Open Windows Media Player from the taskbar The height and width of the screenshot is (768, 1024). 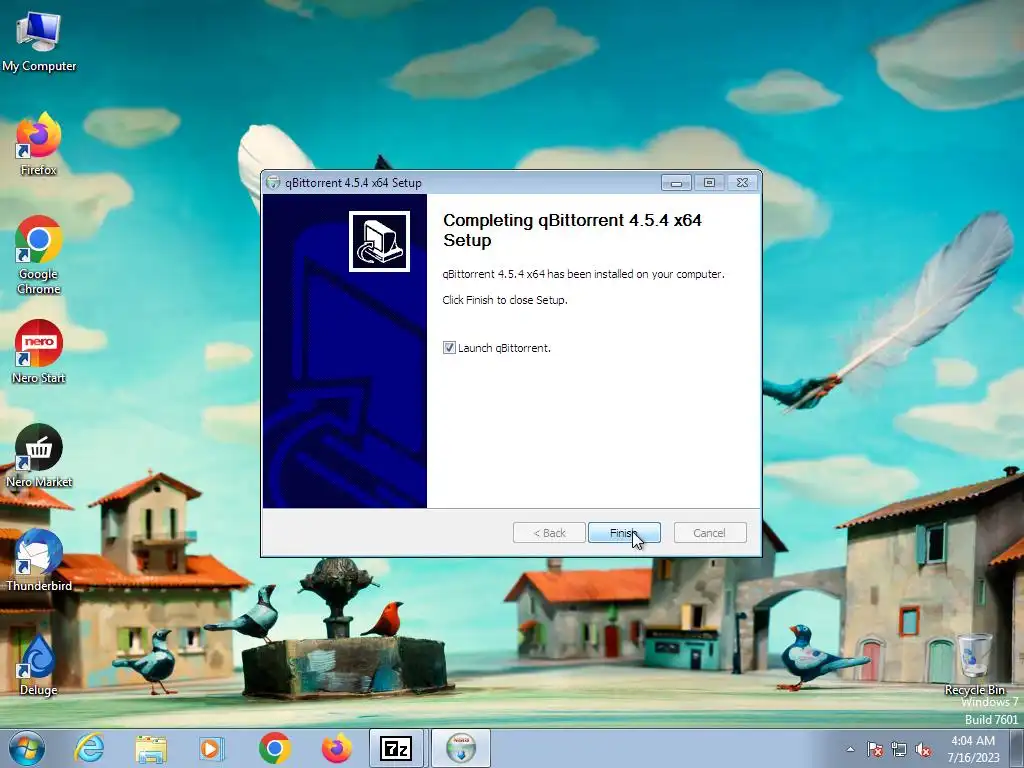[x=212, y=748]
